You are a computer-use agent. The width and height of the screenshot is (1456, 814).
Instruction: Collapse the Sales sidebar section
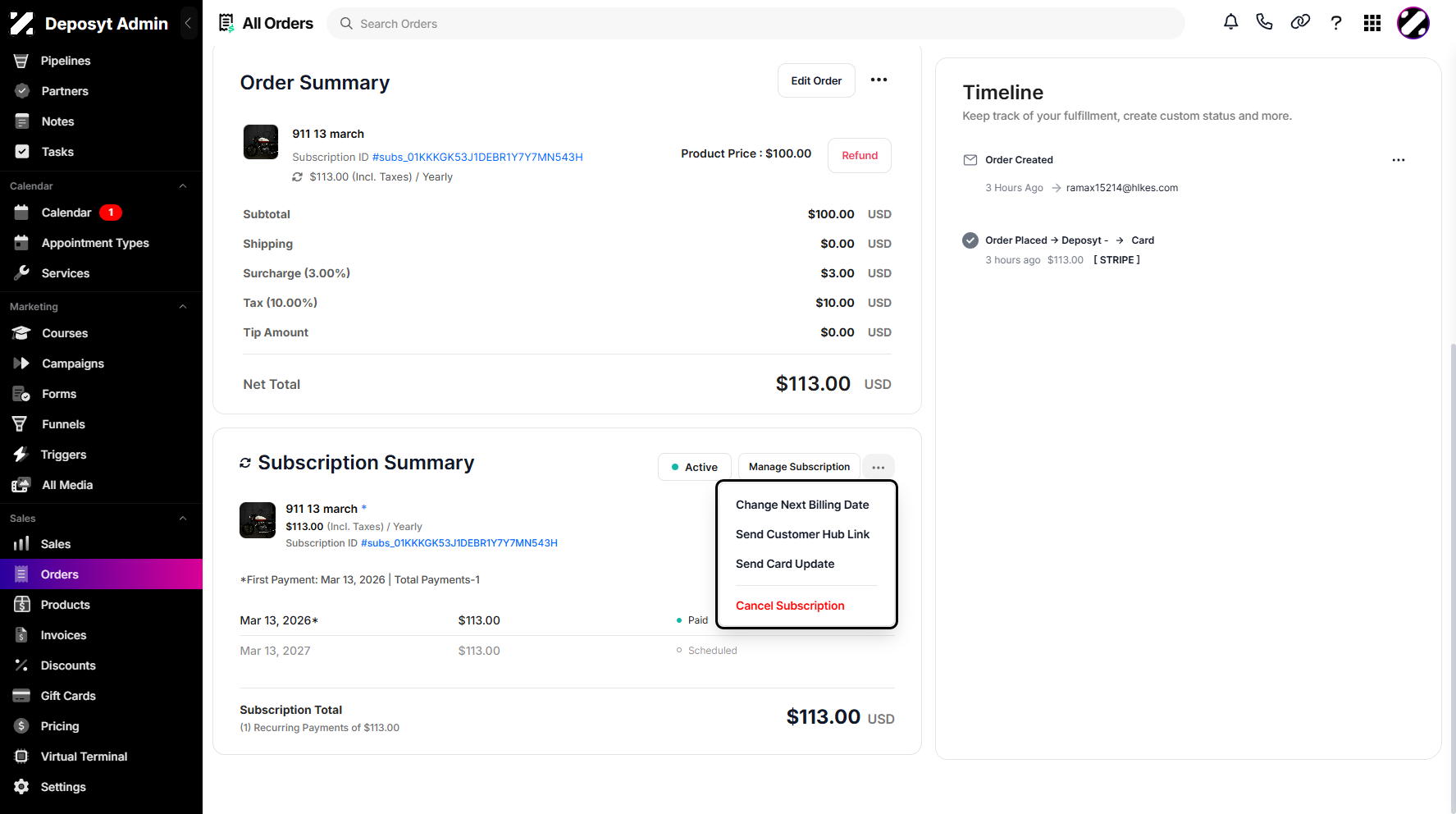pyautogui.click(x=183, y=519)
